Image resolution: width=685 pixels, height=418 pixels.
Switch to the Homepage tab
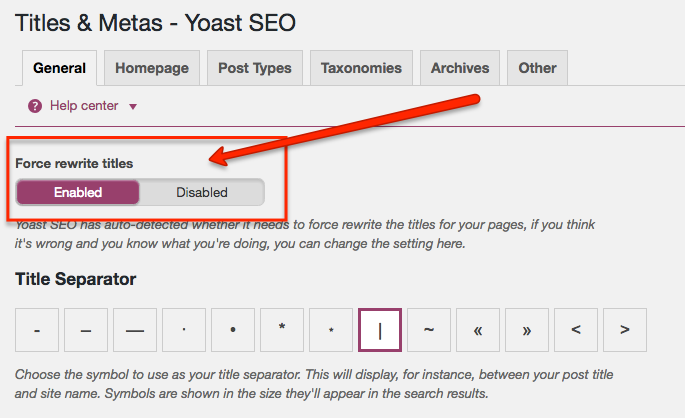tap(152, 68)
